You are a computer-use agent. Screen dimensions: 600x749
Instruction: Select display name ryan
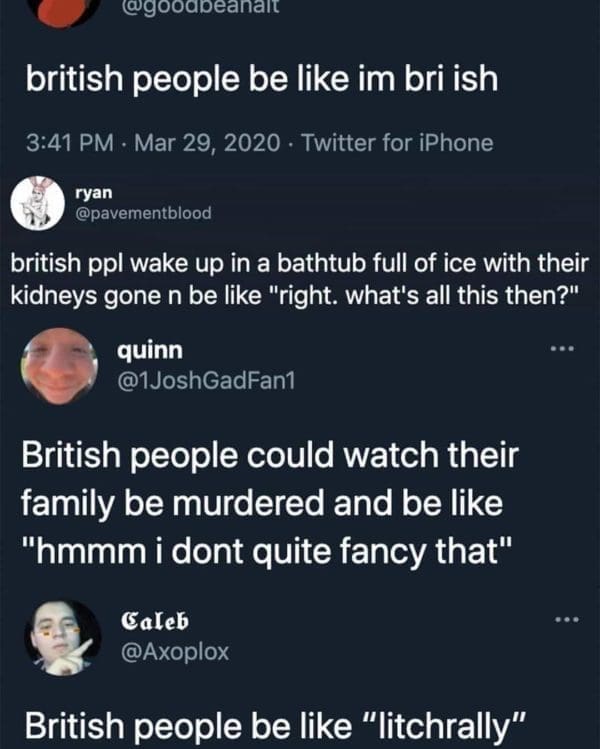tap(94, 193)
